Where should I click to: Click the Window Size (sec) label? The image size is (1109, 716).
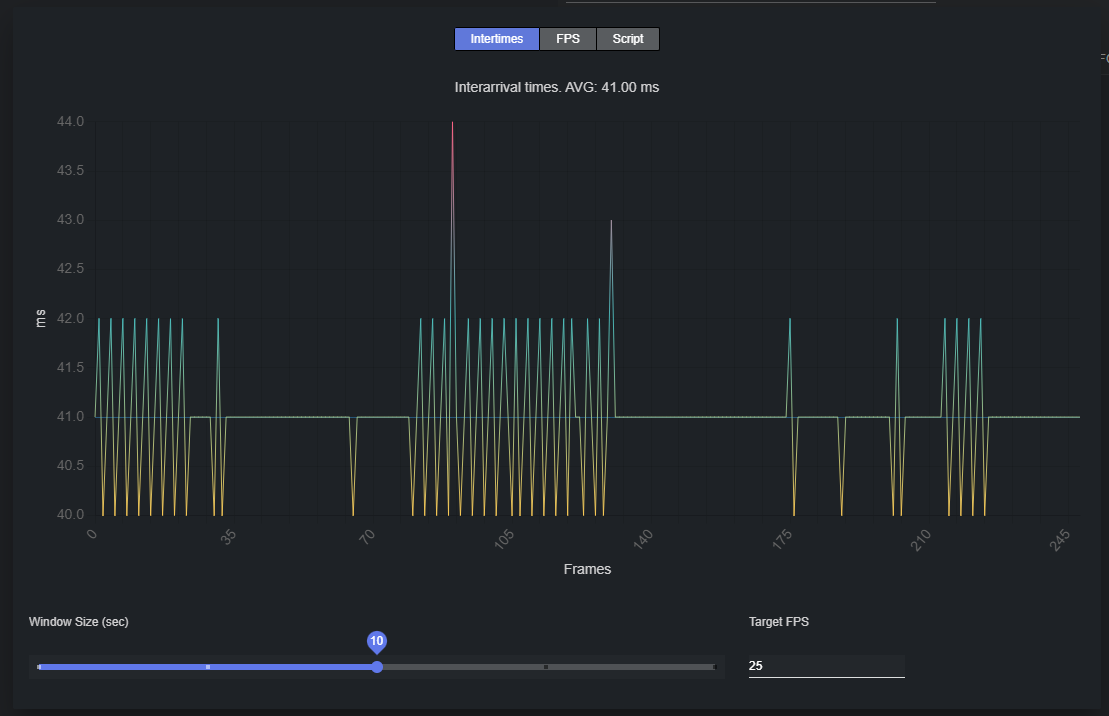[79, 622]
